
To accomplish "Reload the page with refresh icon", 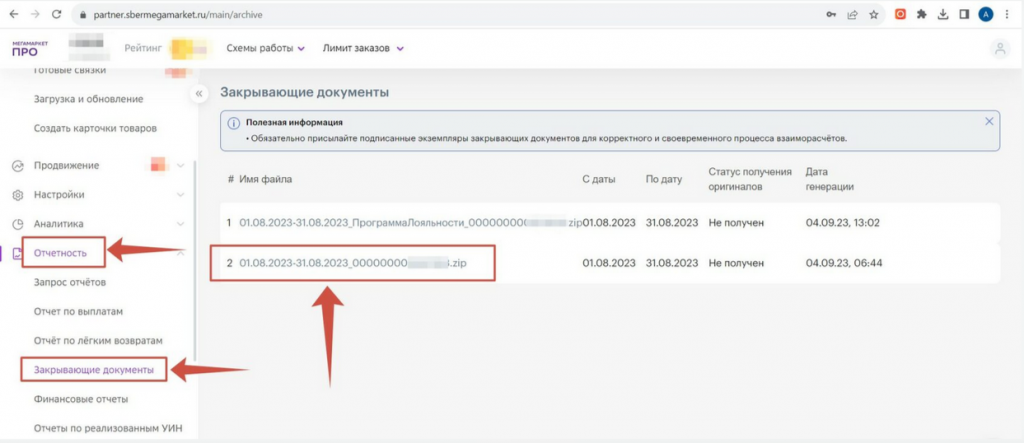I will tap(55, 16).
